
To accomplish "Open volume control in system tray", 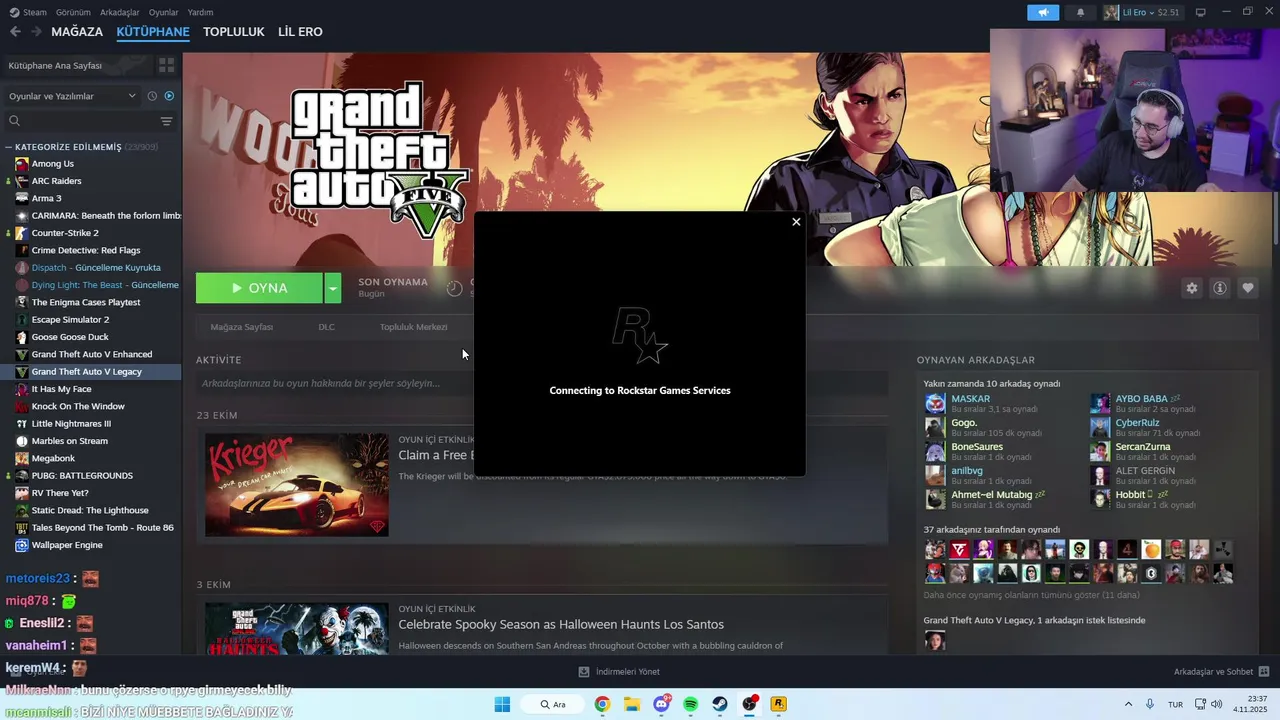I will [x=1217, y=704].
